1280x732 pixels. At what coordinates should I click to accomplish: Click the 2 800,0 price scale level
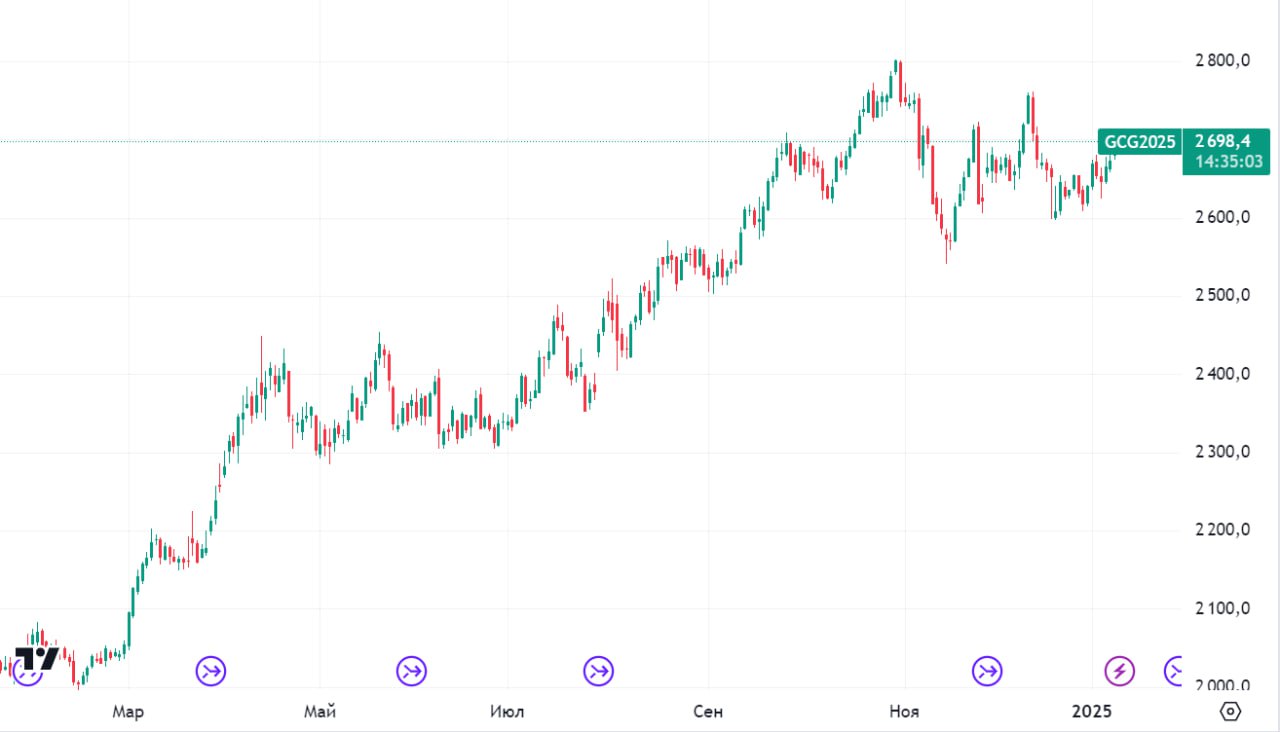1222,61
